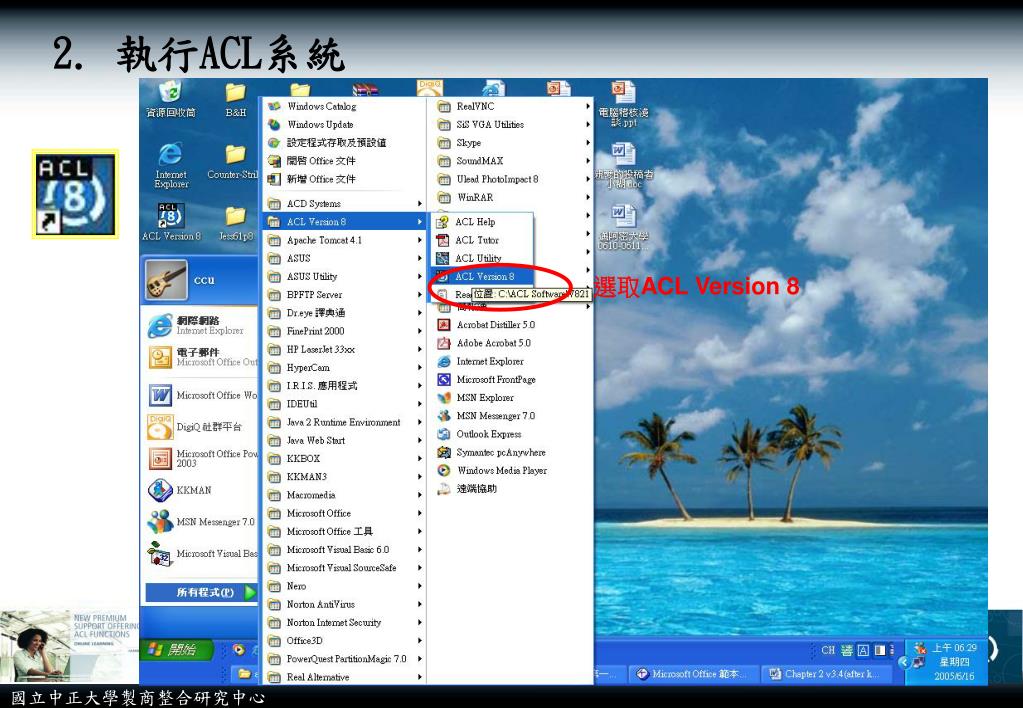Image resolution: width=1023 pixels, height=708 pixels.
Task: Select Windows Update in programs menu
Action: pos(344,124)
